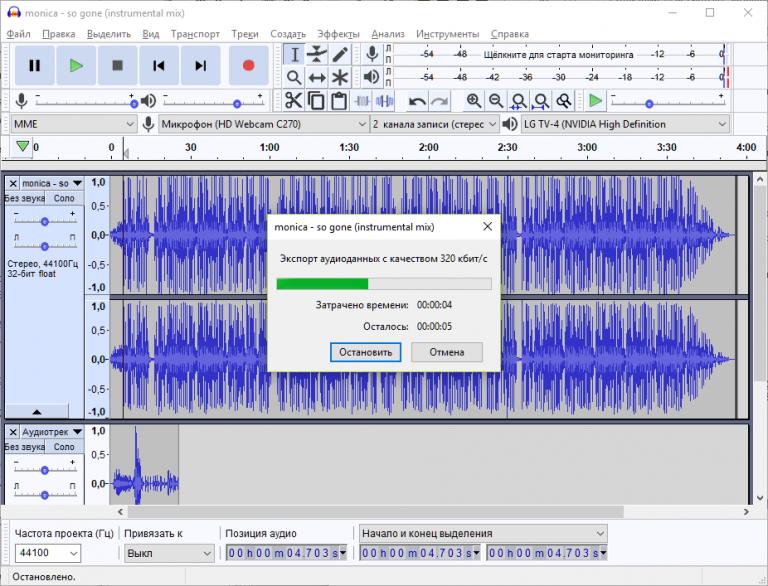Click the Zoom toggle icon

pyautogui.click(x=564, y=101)
